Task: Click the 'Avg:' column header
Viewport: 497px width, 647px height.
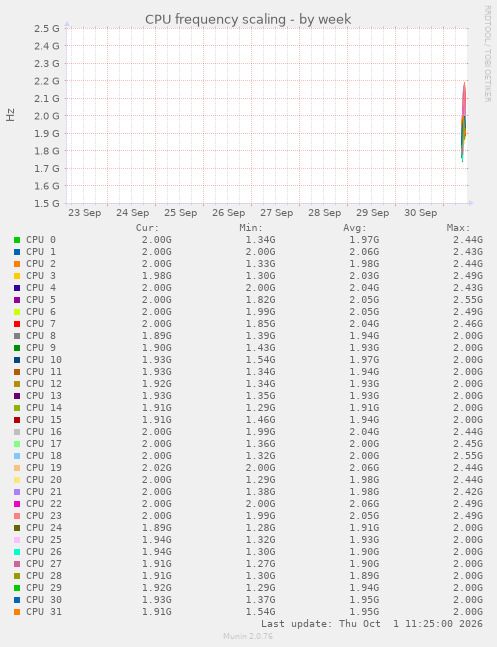Action: [x=355, y=228]
